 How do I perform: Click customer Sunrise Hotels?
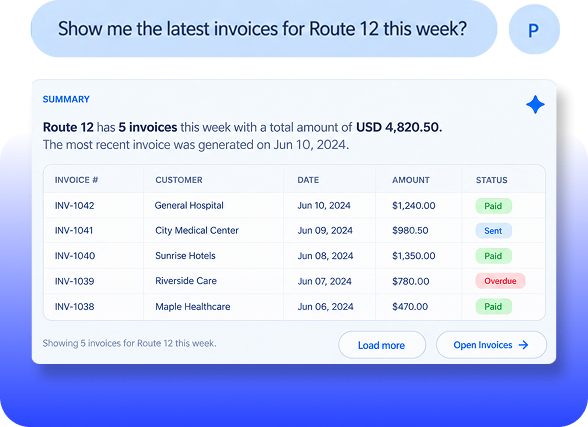click(x=185, y=256)
